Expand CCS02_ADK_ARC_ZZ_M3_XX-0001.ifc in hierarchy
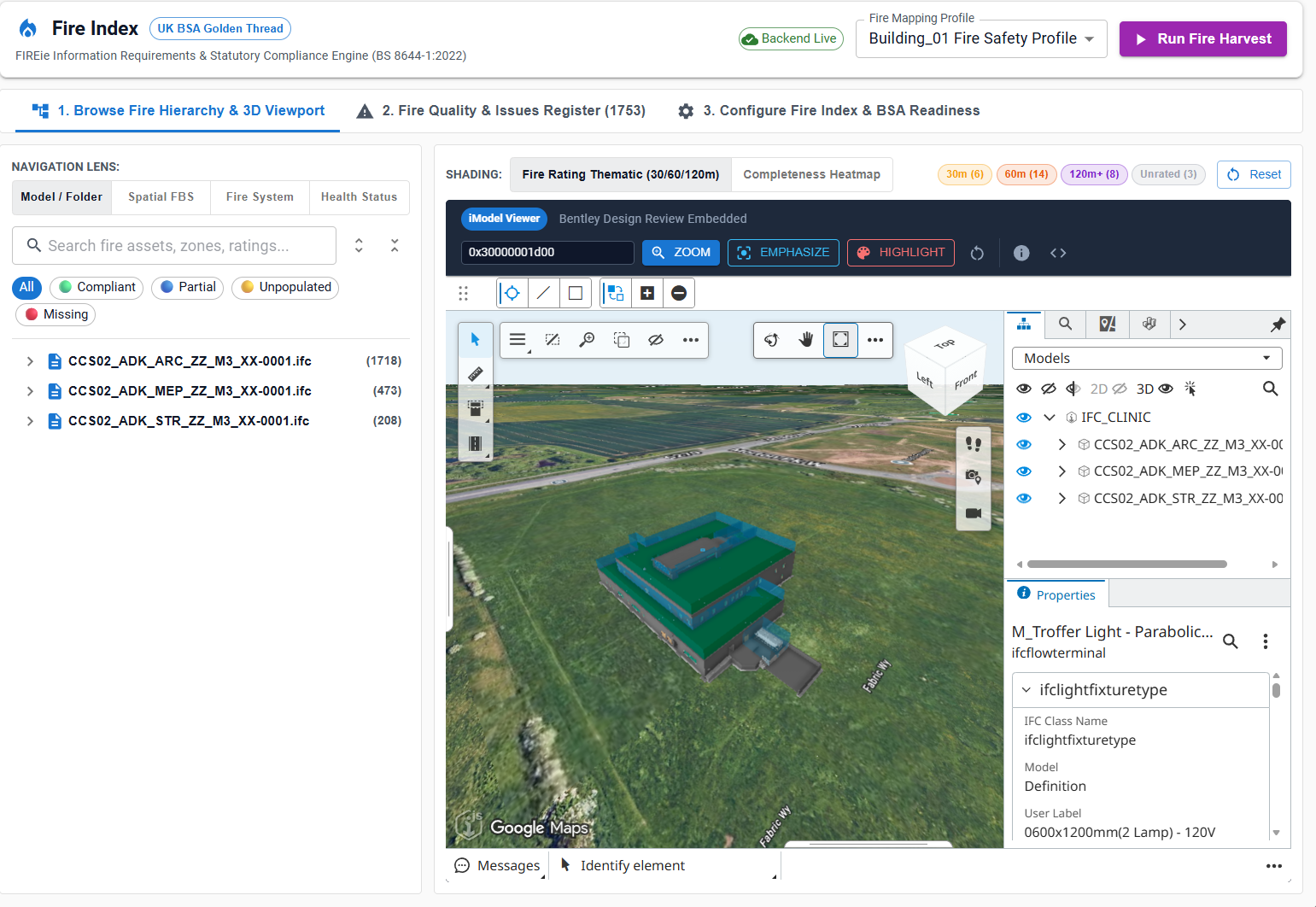Viewport: 1316px width, 907px height. pyautogui.click(x=30, y=361)
